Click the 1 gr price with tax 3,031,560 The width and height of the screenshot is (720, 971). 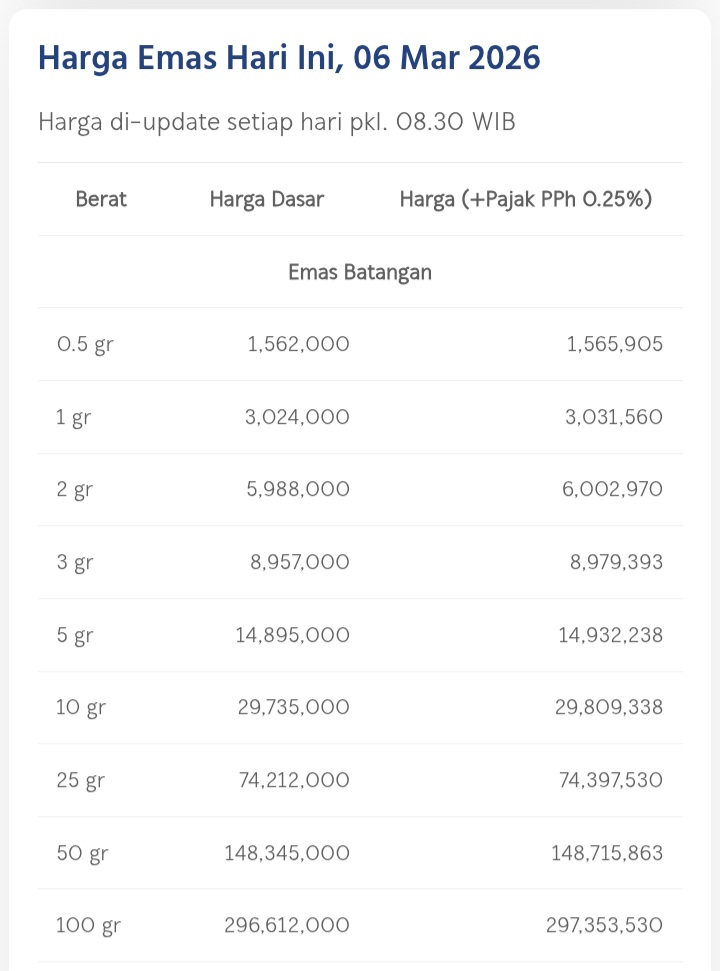(613, 417)
